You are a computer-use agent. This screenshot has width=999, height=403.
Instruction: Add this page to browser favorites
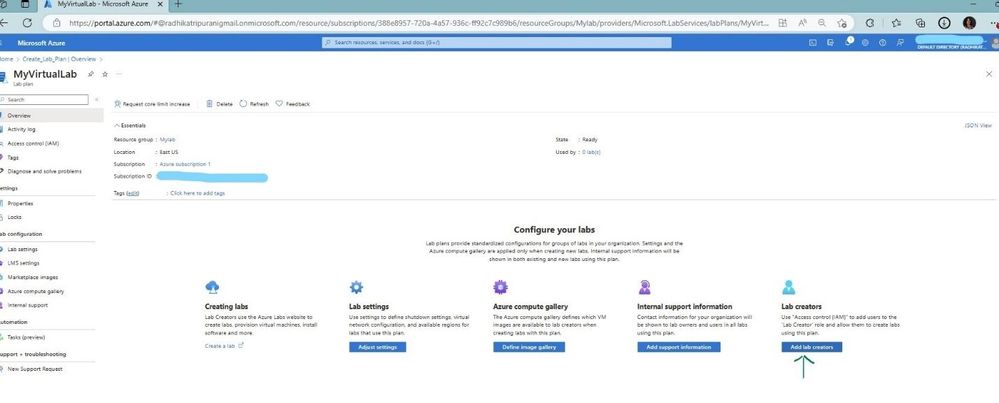coord(842,23)
